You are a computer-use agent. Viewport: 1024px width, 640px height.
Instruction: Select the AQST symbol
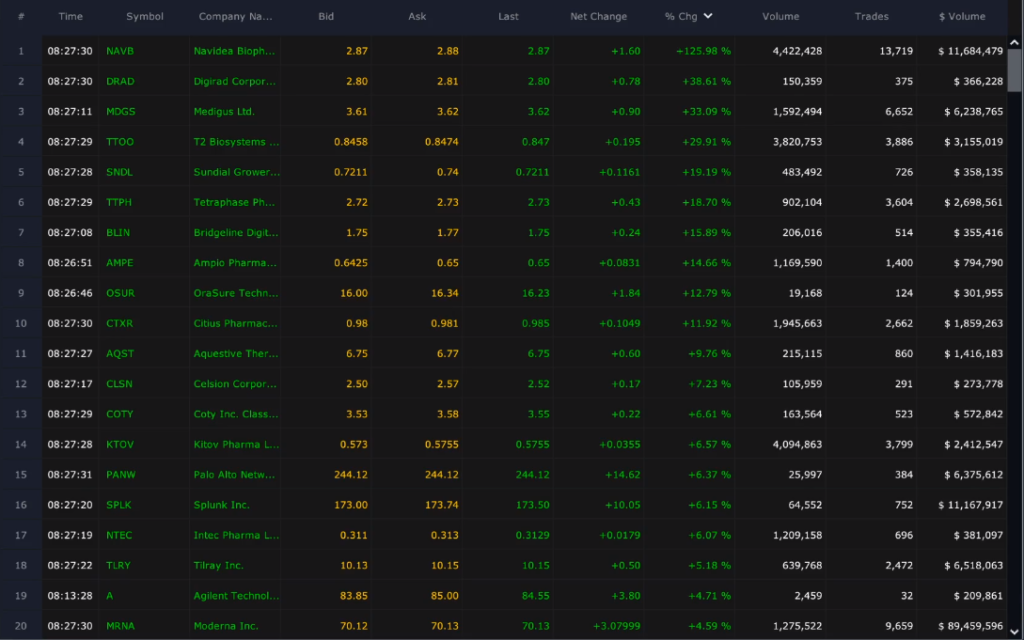coord(120,354)
